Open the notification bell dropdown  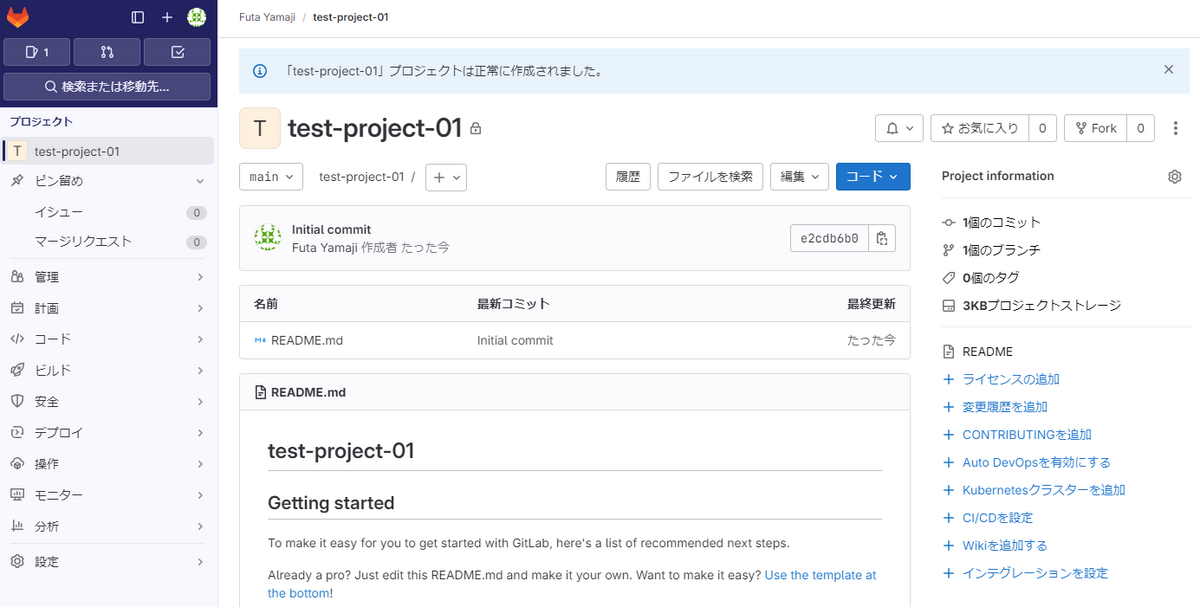pyautogui.click(x=899, y=128)
